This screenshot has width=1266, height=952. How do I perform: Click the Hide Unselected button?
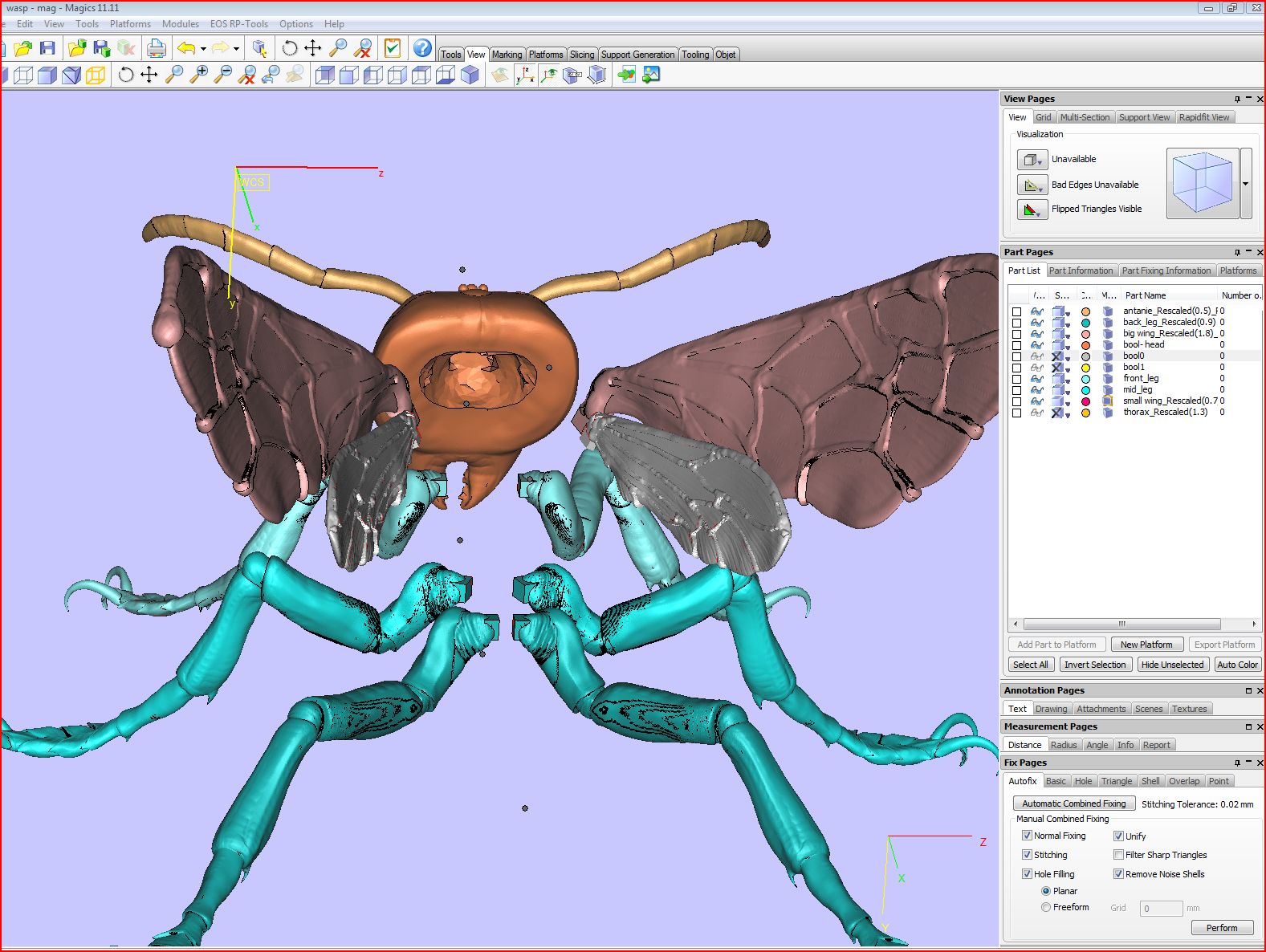click(1172, 665)
